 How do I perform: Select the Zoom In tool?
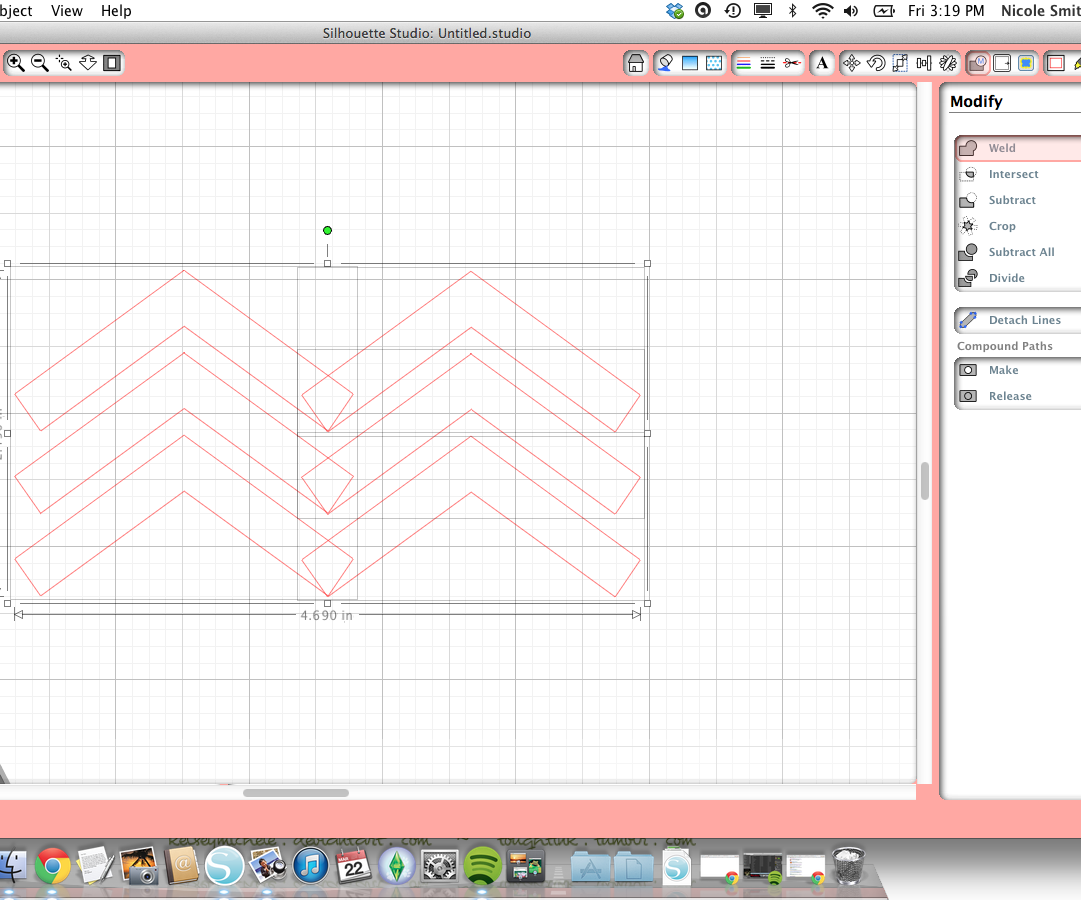pyautogui.click(x=15, y=63)
